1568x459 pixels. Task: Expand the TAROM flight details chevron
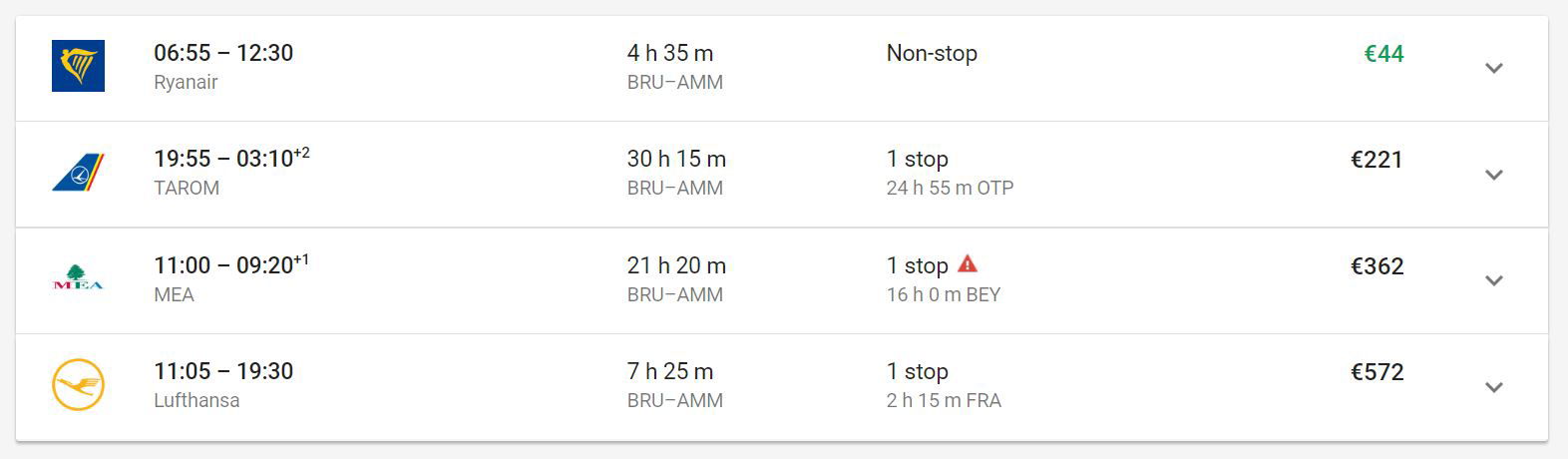(1493, 175)
